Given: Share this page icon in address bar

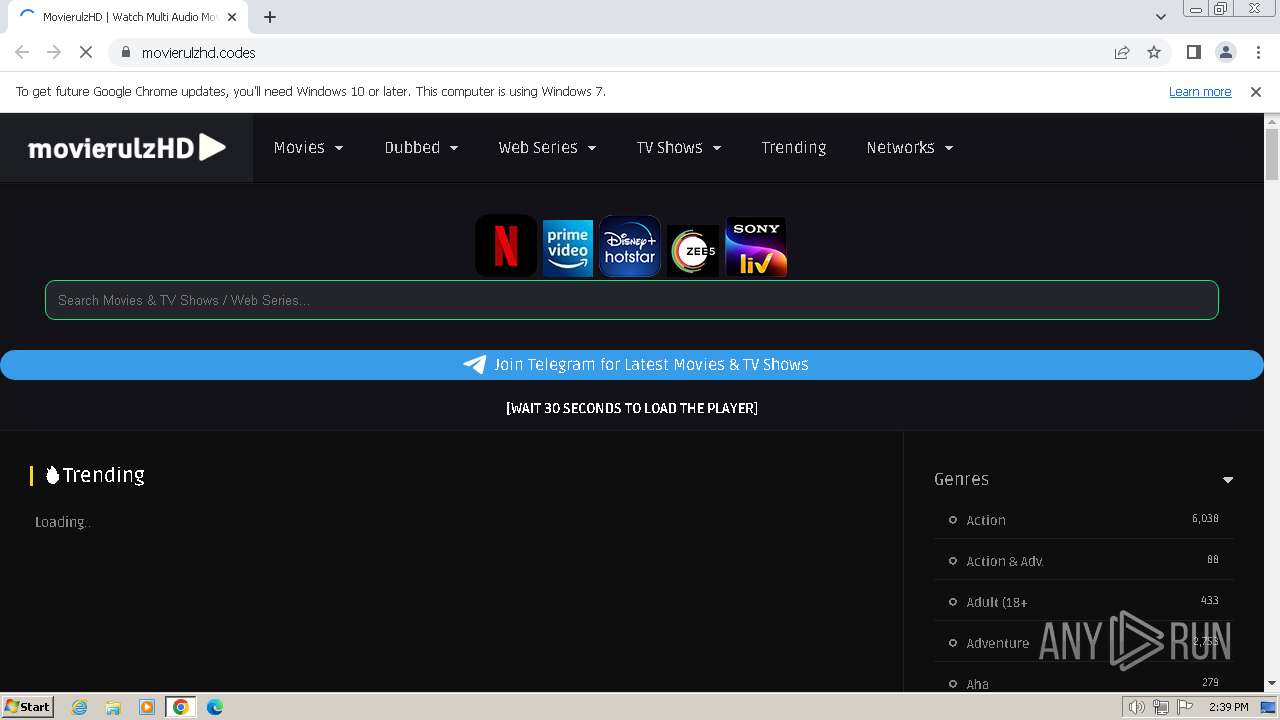Looking at the screenshot, I should tap(1122, 52).
